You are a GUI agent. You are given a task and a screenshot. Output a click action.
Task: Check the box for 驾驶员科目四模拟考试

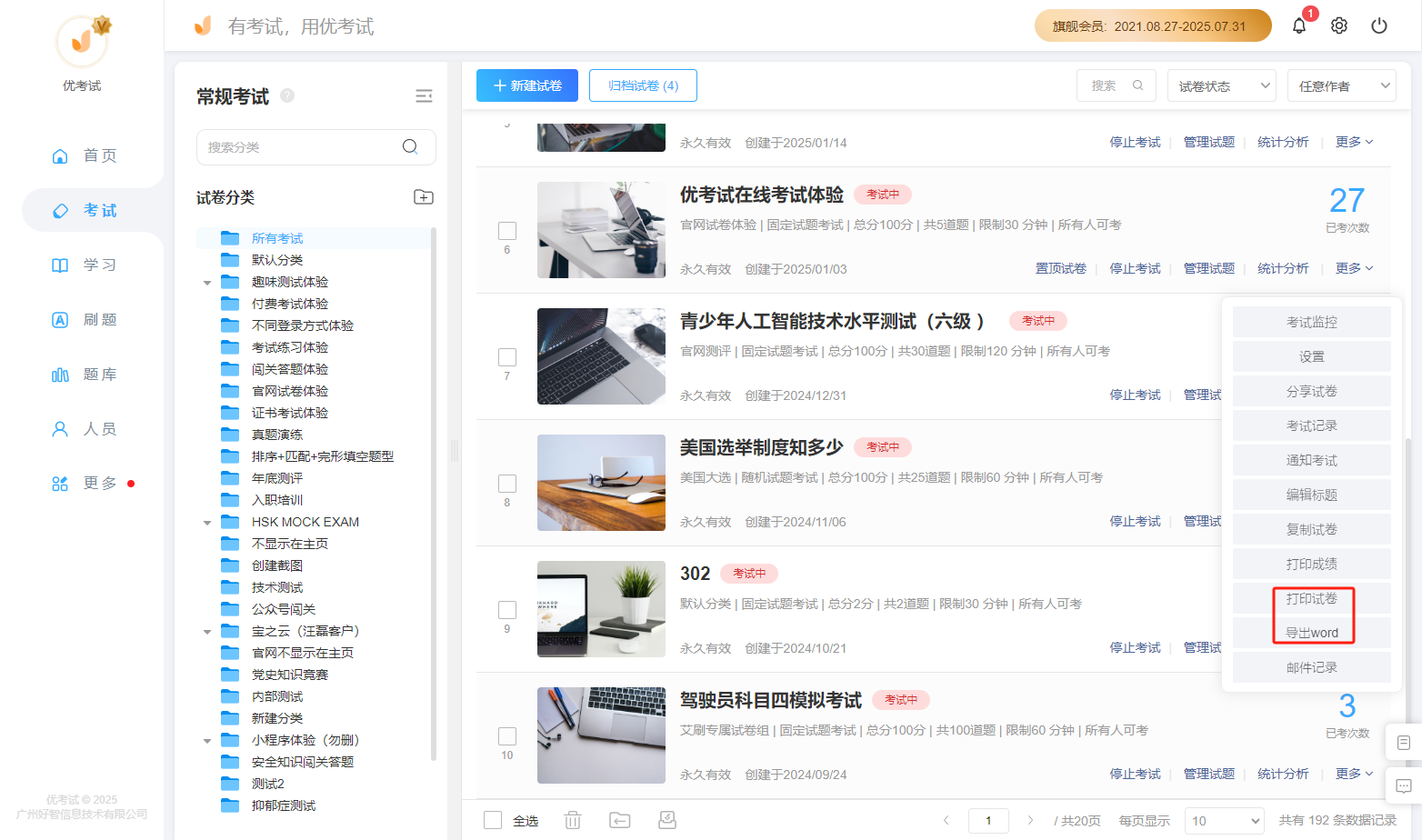[x=507, y=736]
